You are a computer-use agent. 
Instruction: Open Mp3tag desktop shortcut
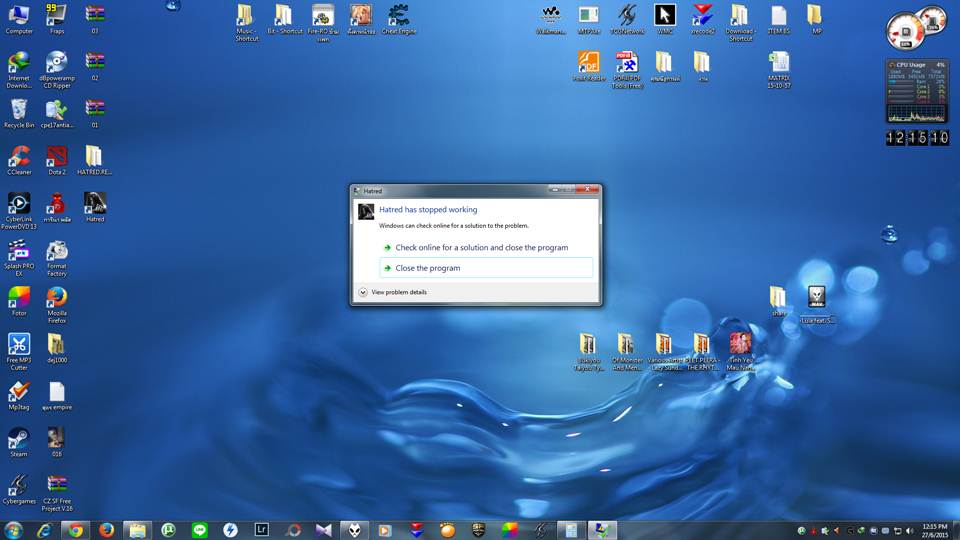tap(19, 396)
